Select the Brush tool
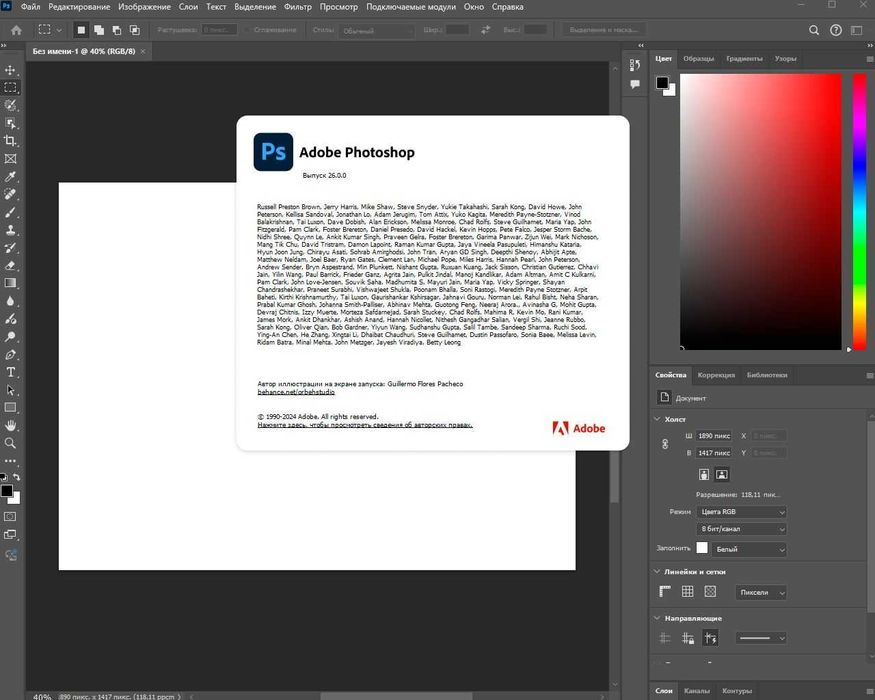This screenshot has width=875, height=700. tap(10, 212)
